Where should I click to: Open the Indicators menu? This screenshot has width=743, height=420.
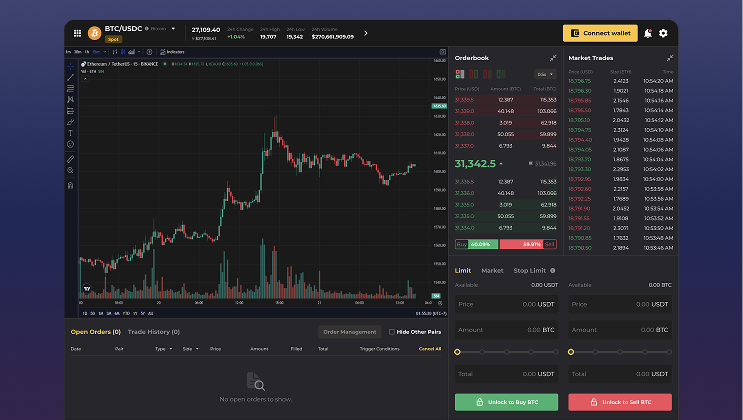click(x=172, y=52)
